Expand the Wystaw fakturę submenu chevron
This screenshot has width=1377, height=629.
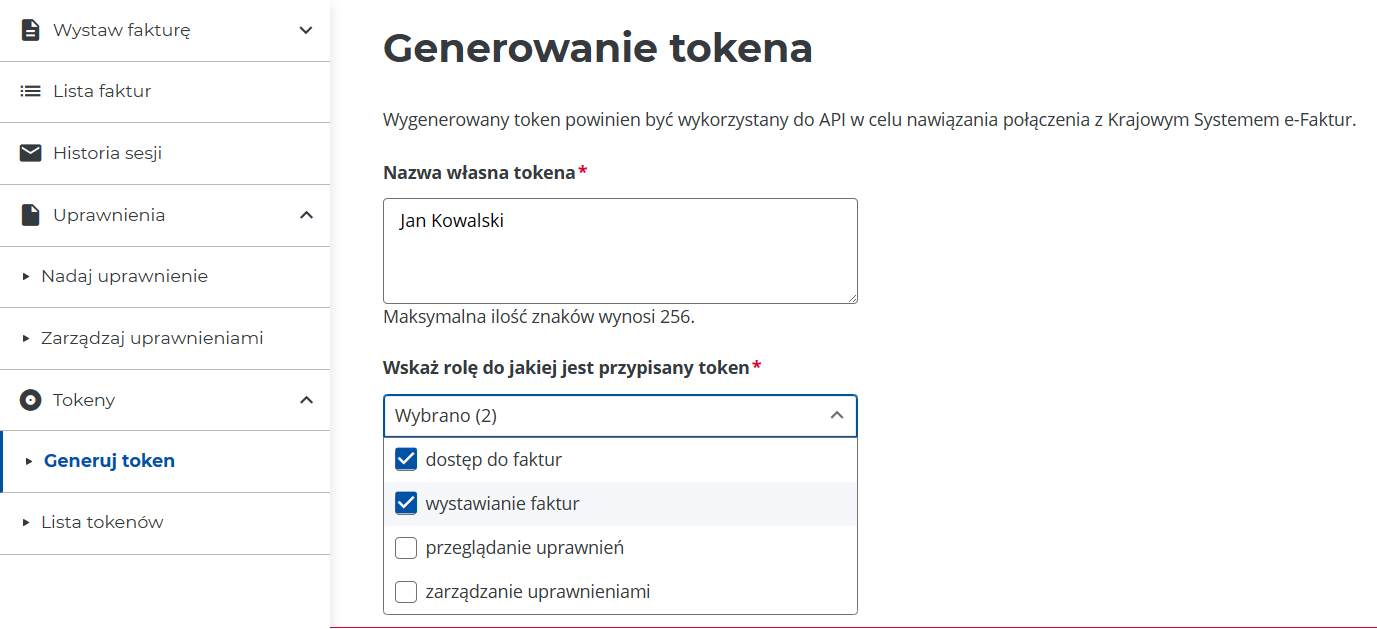pyautogui.click(x=306, y=30)
